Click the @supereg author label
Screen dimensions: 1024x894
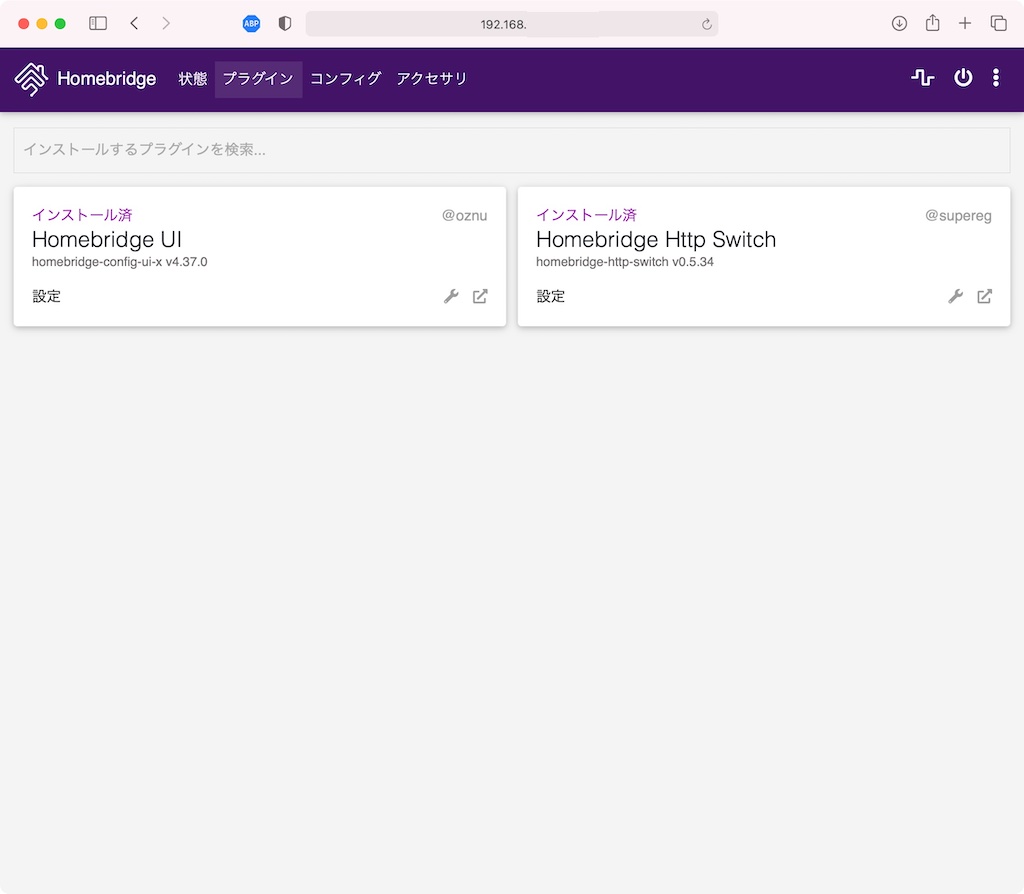(958, 216)
